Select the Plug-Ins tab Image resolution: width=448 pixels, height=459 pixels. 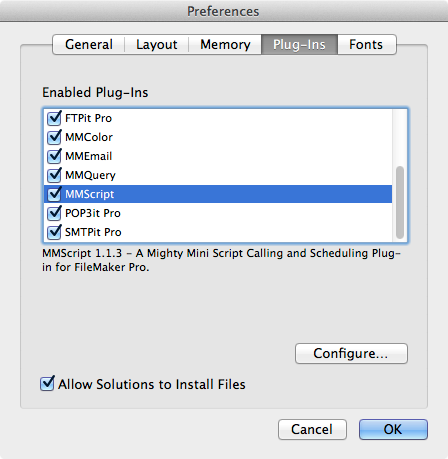(299, 44)
